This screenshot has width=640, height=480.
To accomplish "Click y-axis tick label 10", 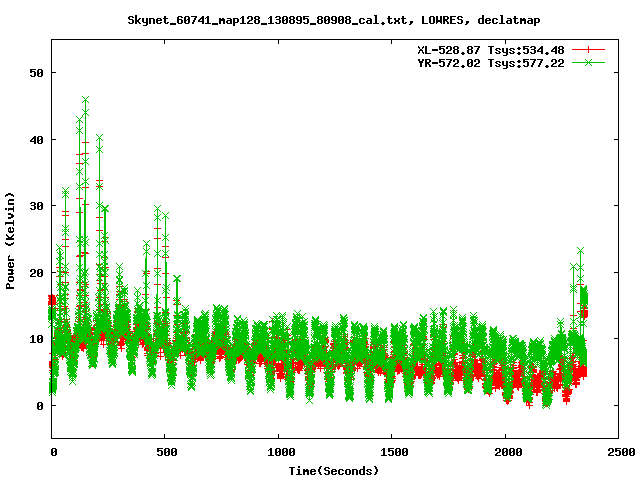I will point(36,339).
